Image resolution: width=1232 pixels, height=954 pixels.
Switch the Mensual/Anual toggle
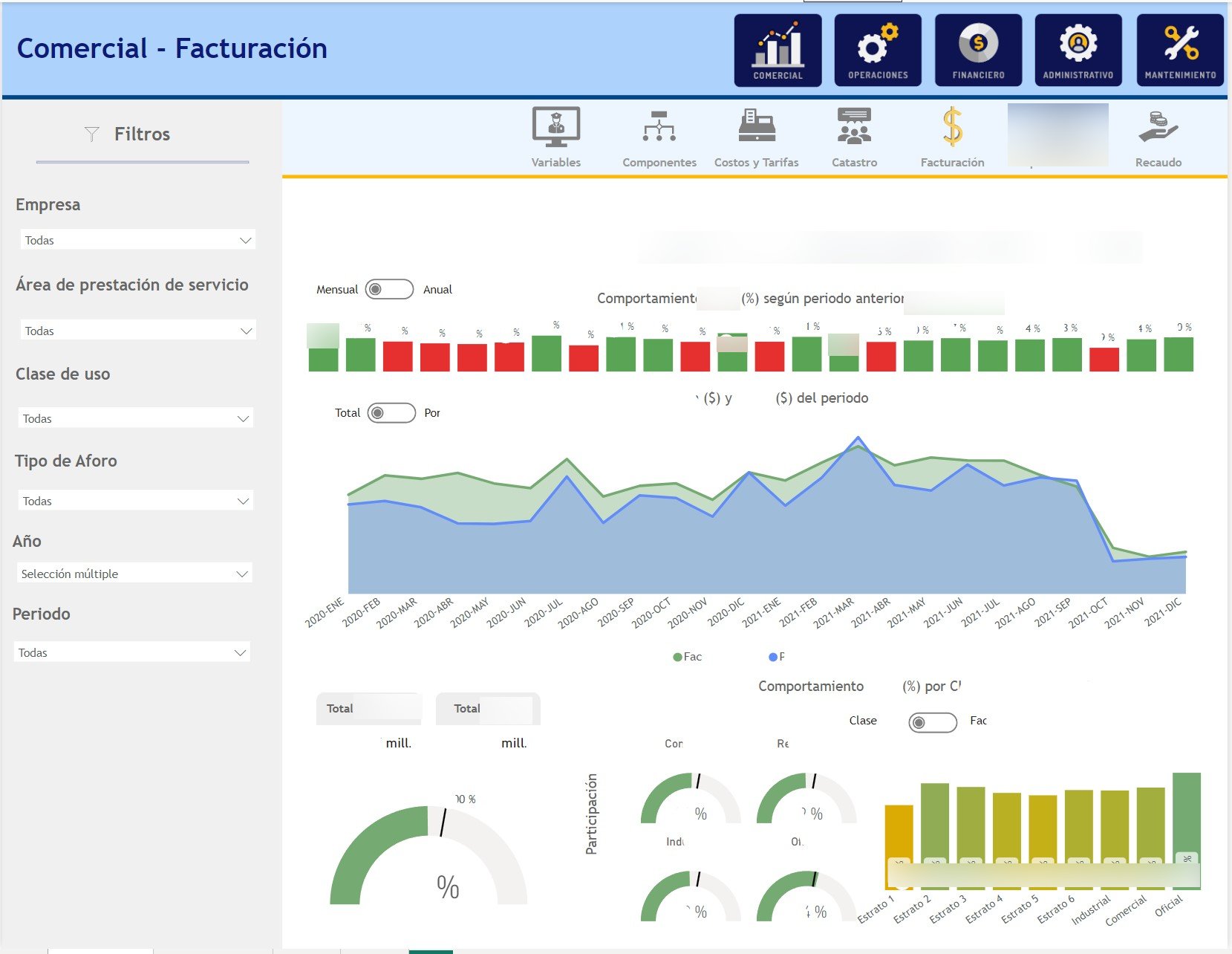[x=389, y=289]
